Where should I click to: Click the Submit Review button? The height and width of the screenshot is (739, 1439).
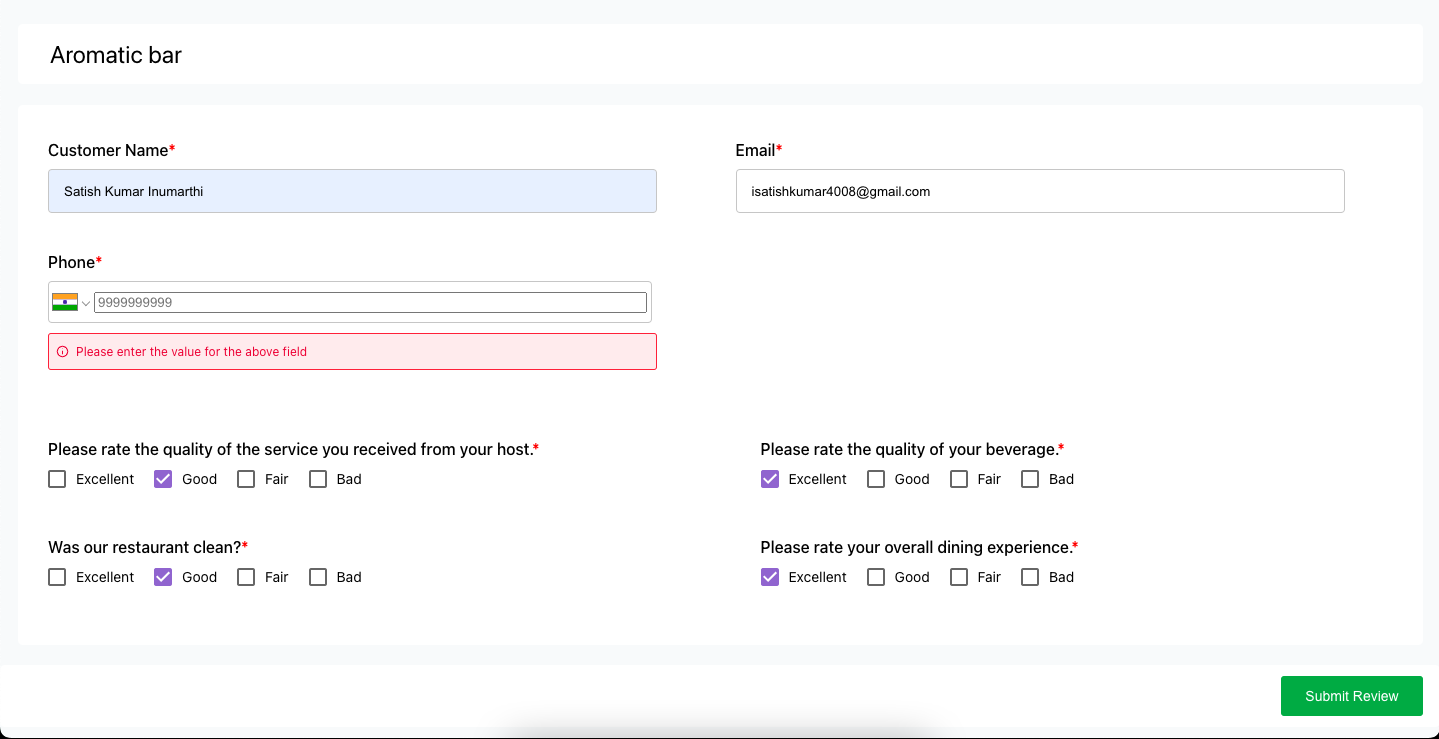pyautogui.click(x=1351, y=695)
